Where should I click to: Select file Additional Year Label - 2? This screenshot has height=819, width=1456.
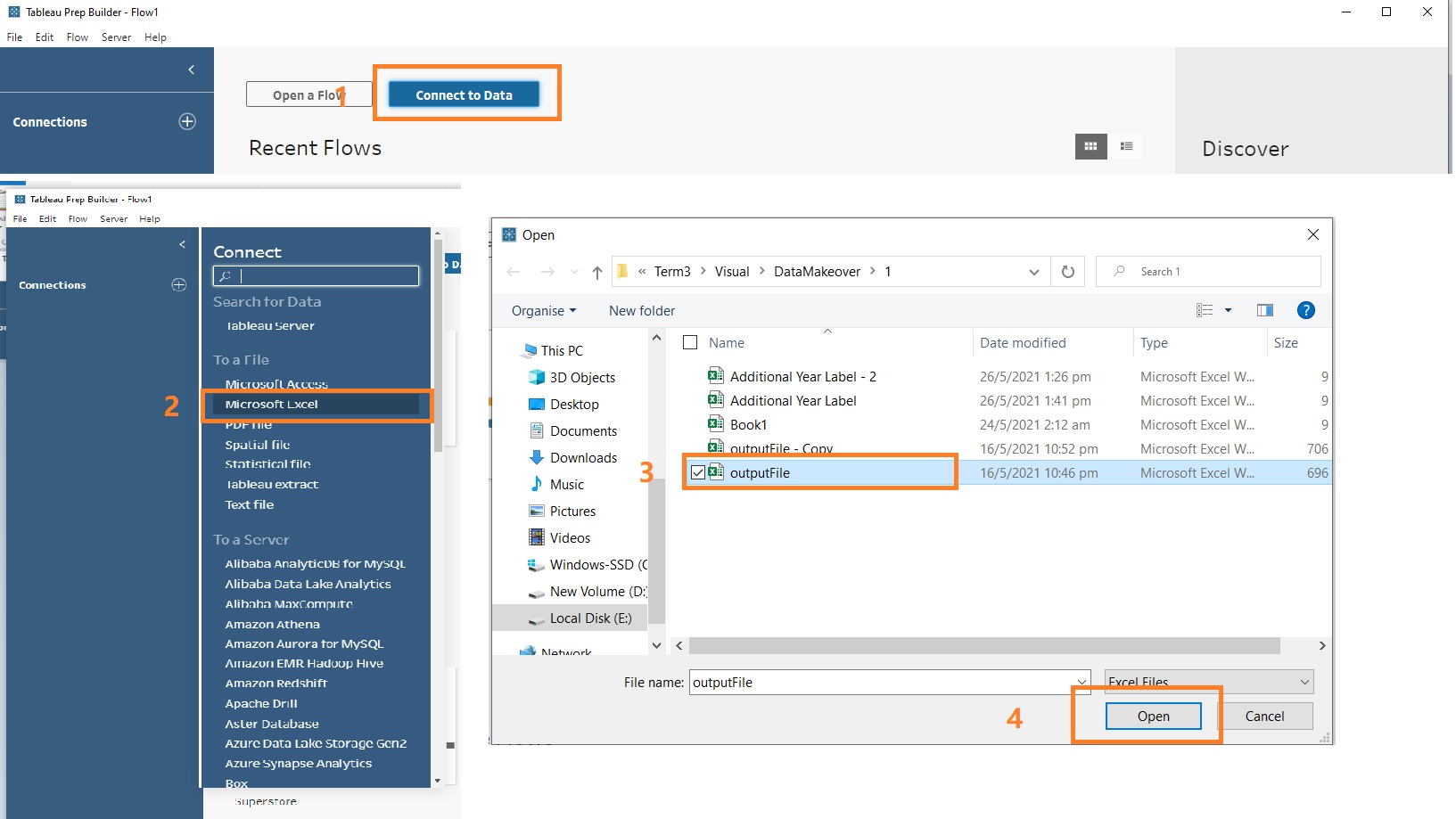(802, 377)
